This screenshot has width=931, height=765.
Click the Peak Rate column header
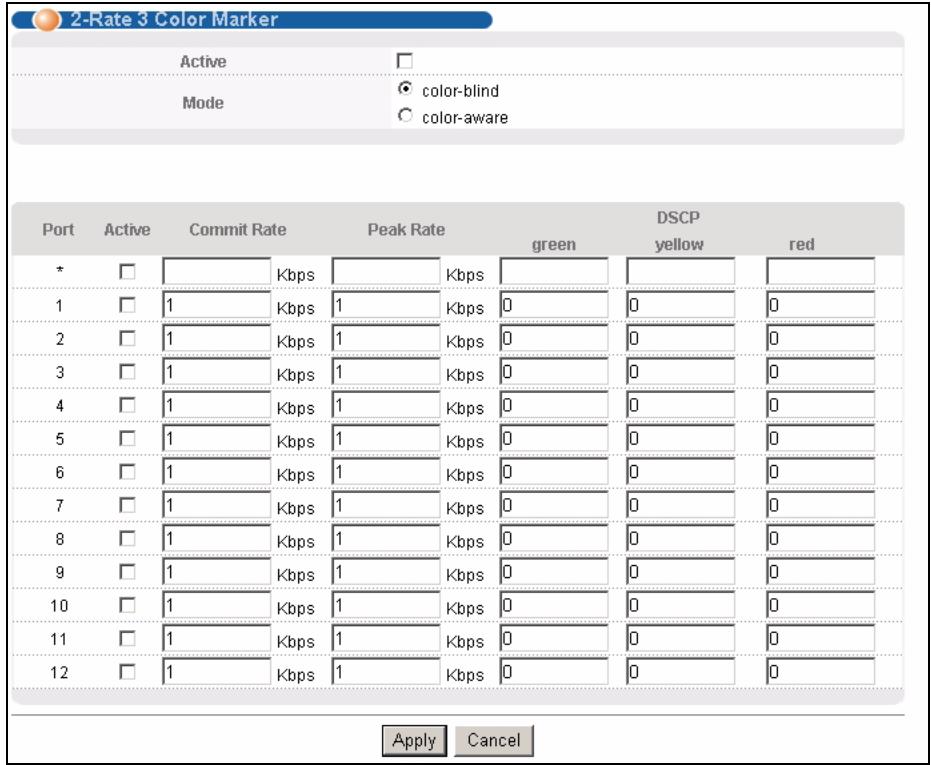406,229
